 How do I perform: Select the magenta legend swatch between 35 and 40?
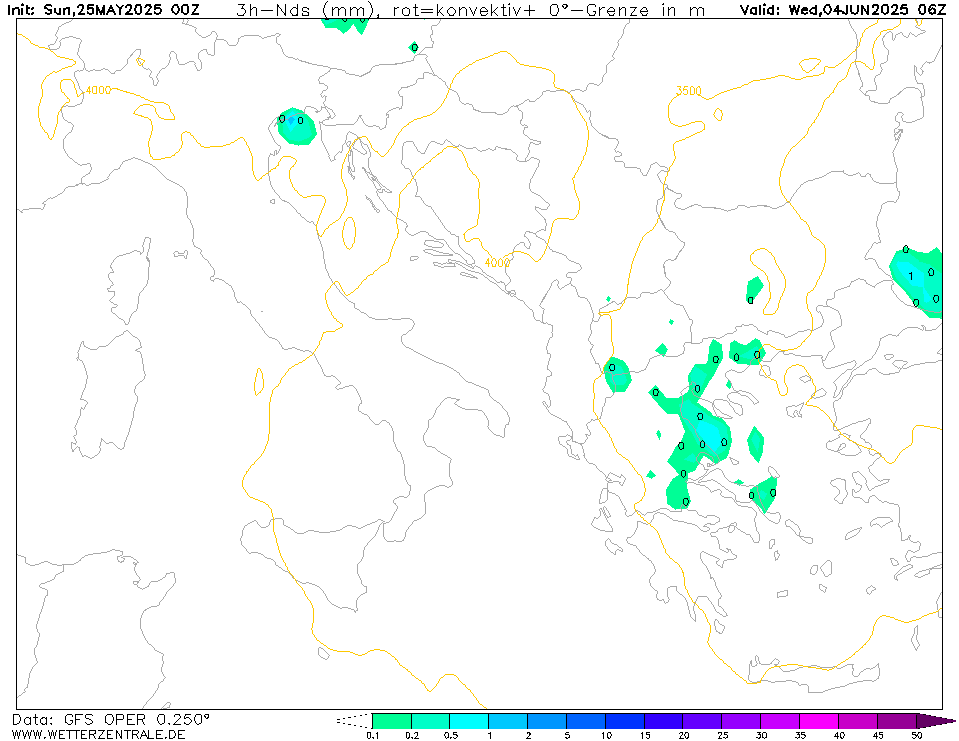click(x=819, y=721)
